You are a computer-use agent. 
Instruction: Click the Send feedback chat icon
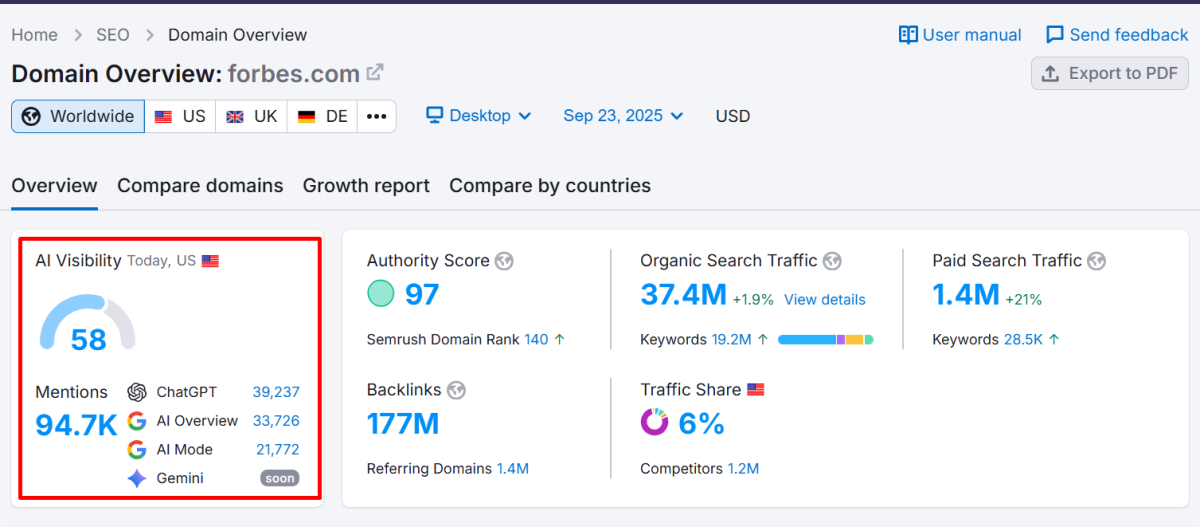(1055, 35)
